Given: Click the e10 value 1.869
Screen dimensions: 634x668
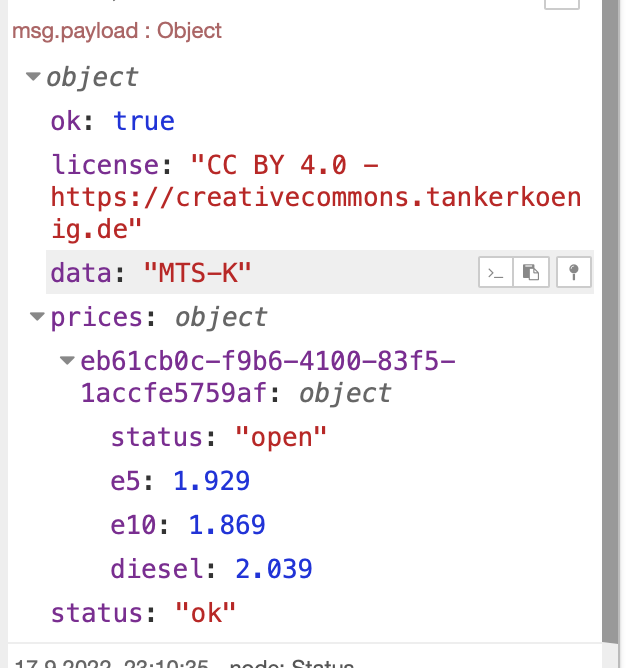Looking at the screenshot, I should 227,525.
